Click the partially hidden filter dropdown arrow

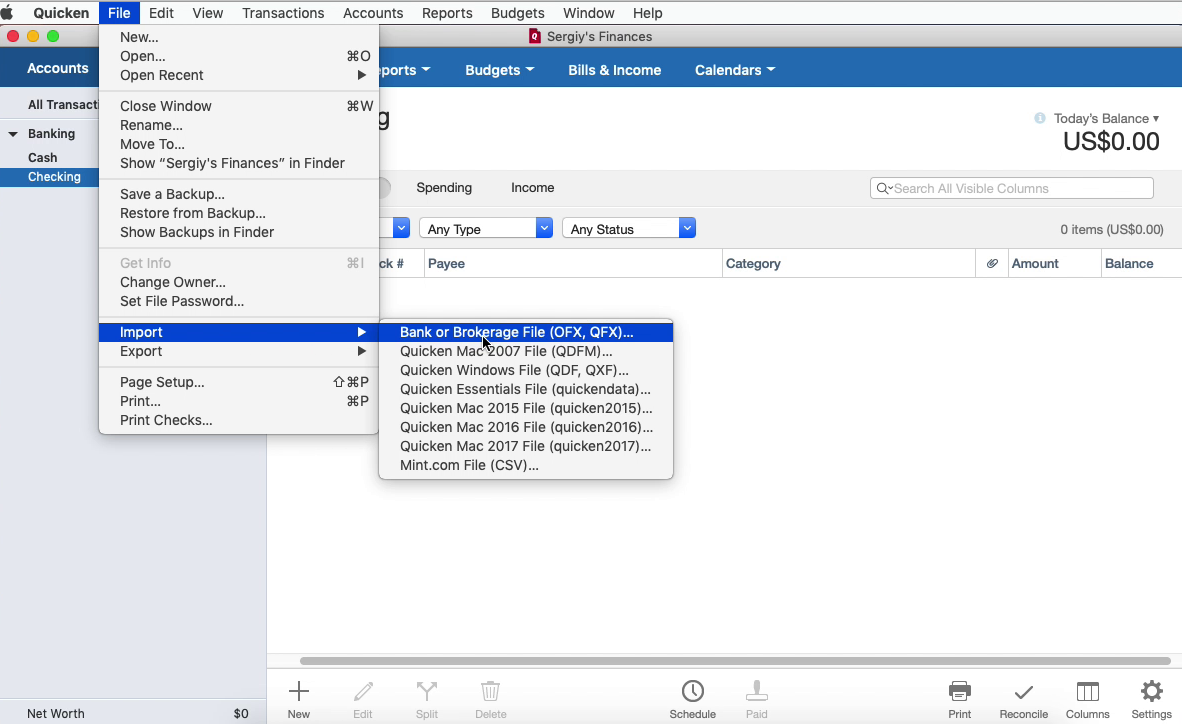(401, 229)
